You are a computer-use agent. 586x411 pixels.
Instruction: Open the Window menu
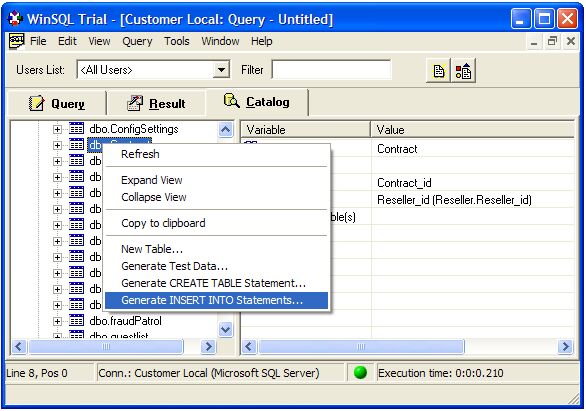pos(220,41)
